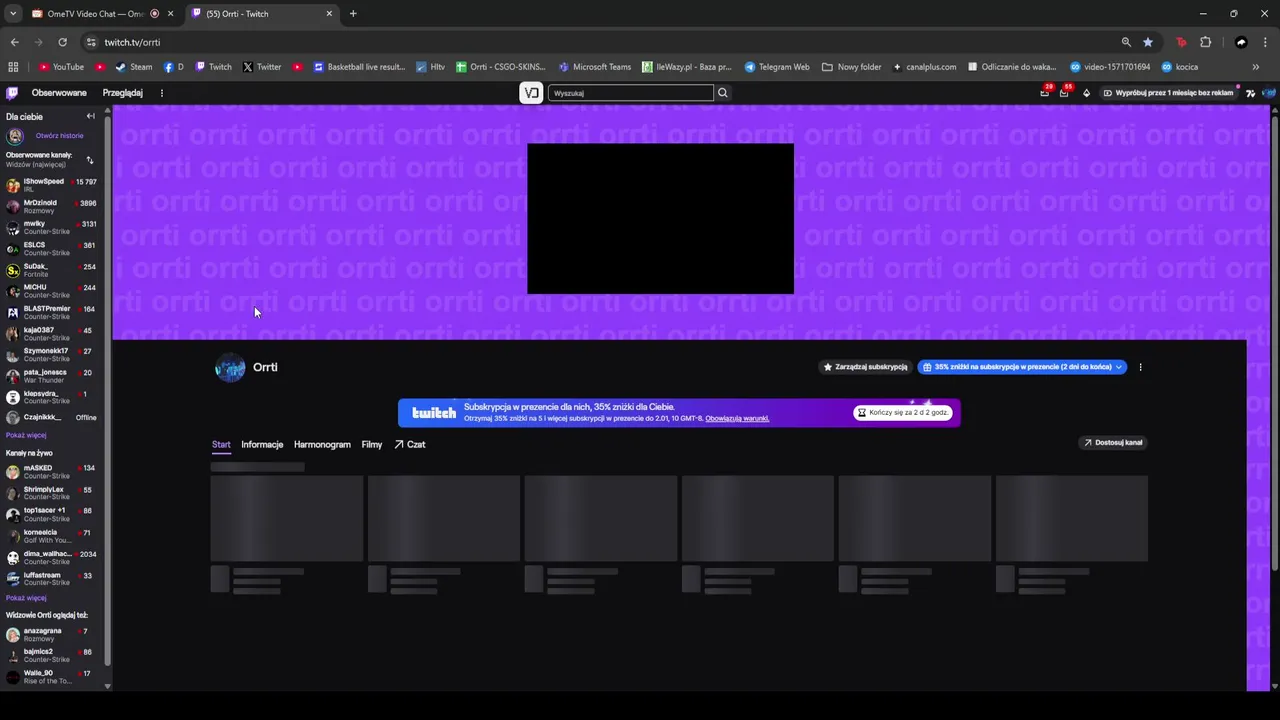Open pata_jonescs War Thunder channel
The width and height of the screenshot is (1280, 720).
point(51,375)
